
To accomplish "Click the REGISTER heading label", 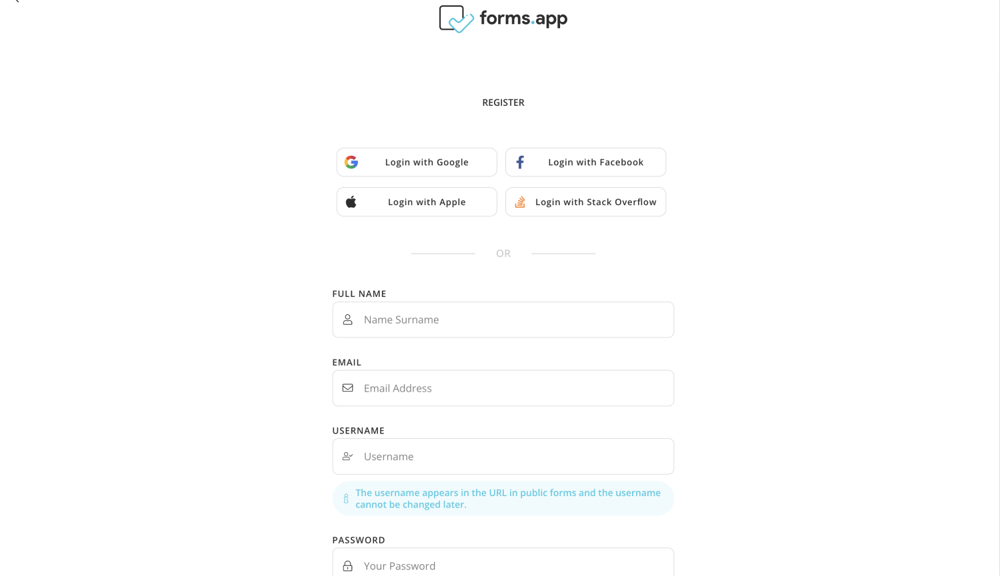I will [503, 102].
